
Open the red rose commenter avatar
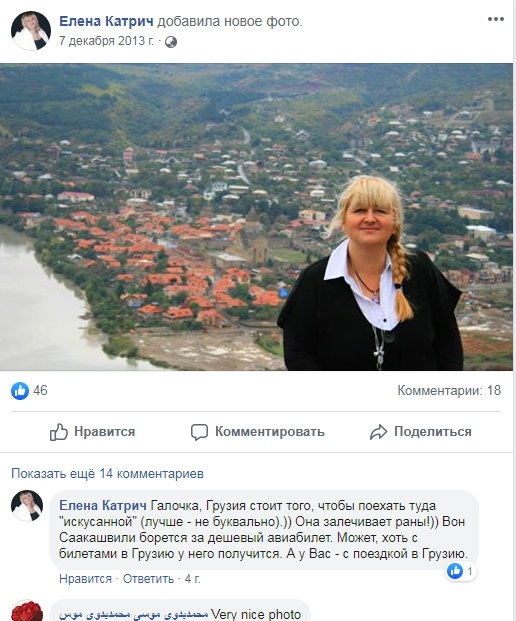tap(27, 611)
